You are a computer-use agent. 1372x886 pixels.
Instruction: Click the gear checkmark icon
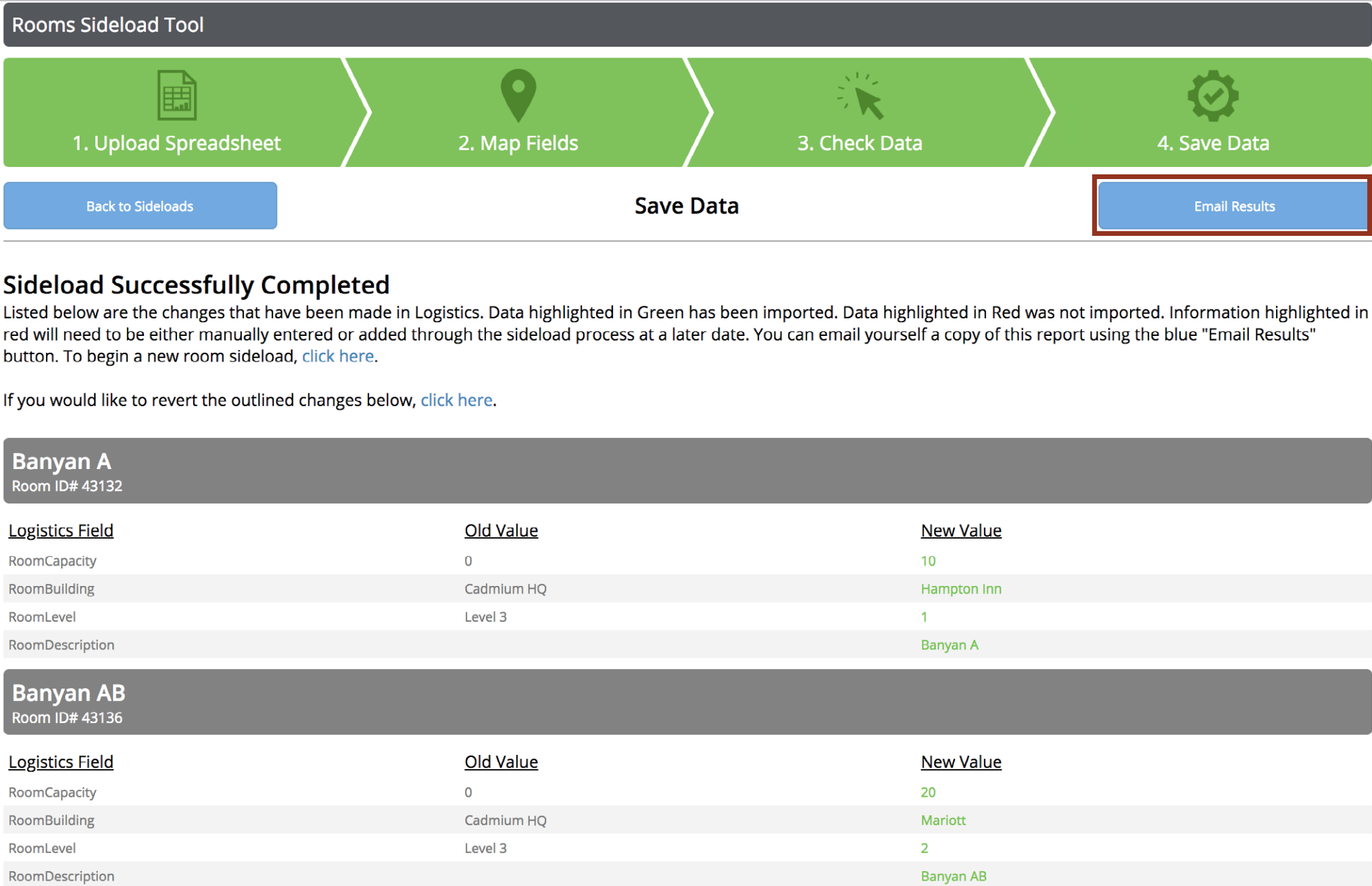[x=1212, y=95]
